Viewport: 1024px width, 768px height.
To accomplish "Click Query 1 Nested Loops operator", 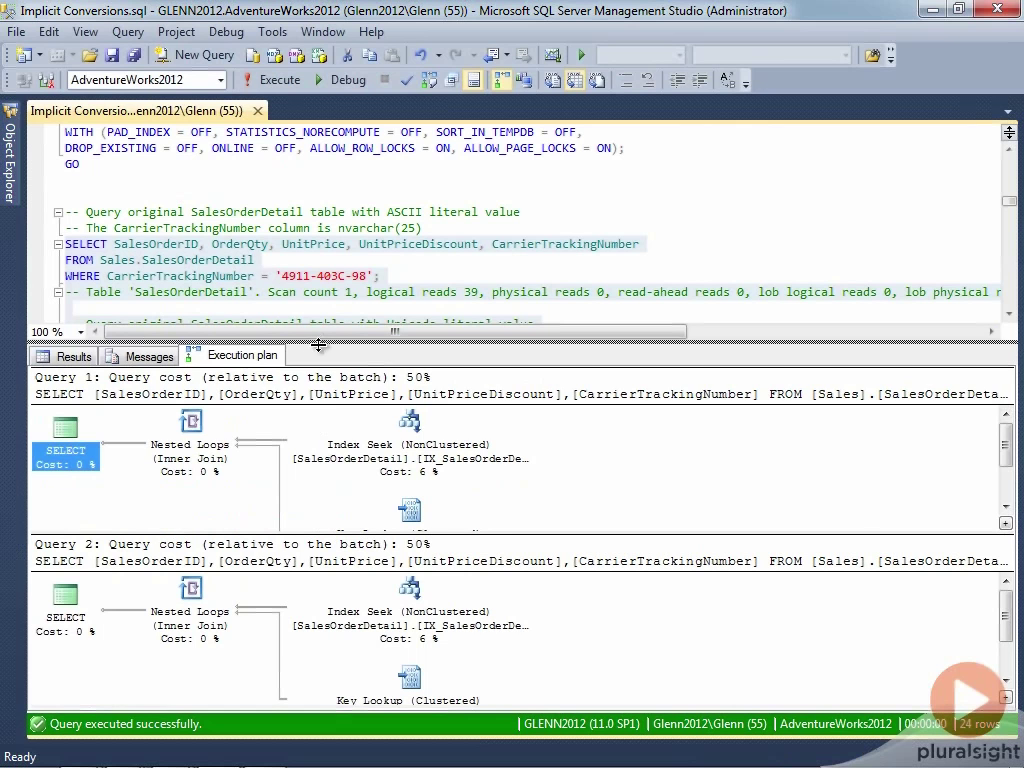I will pos(190,443).
